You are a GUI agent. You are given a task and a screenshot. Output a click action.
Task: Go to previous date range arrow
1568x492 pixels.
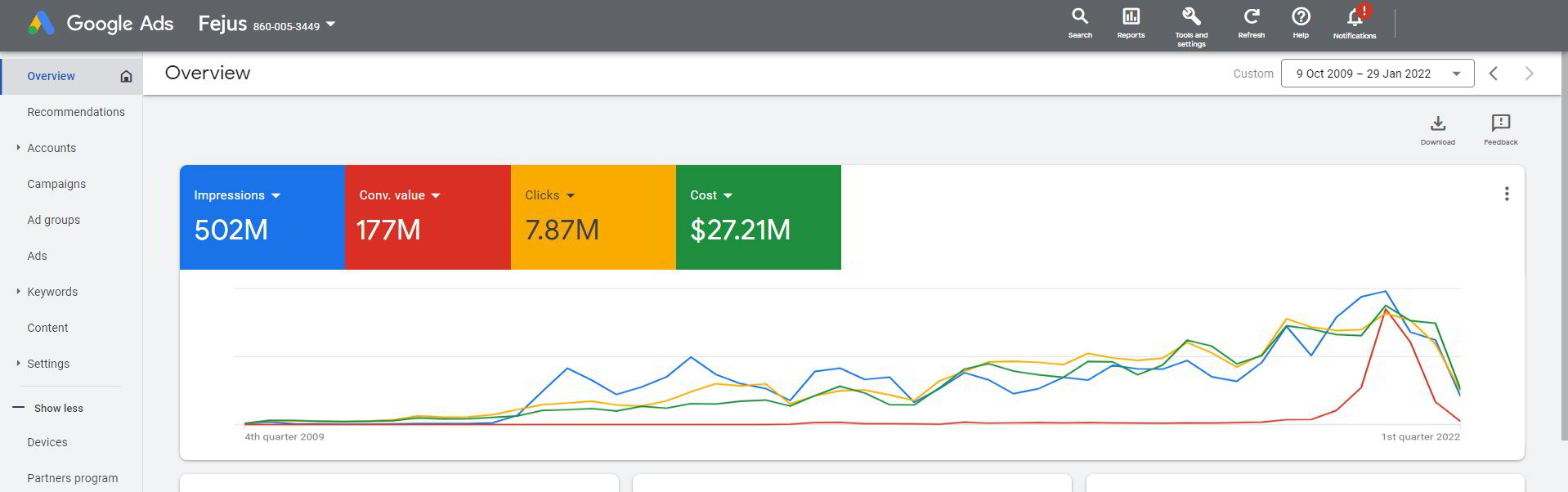coord(1493,74)
